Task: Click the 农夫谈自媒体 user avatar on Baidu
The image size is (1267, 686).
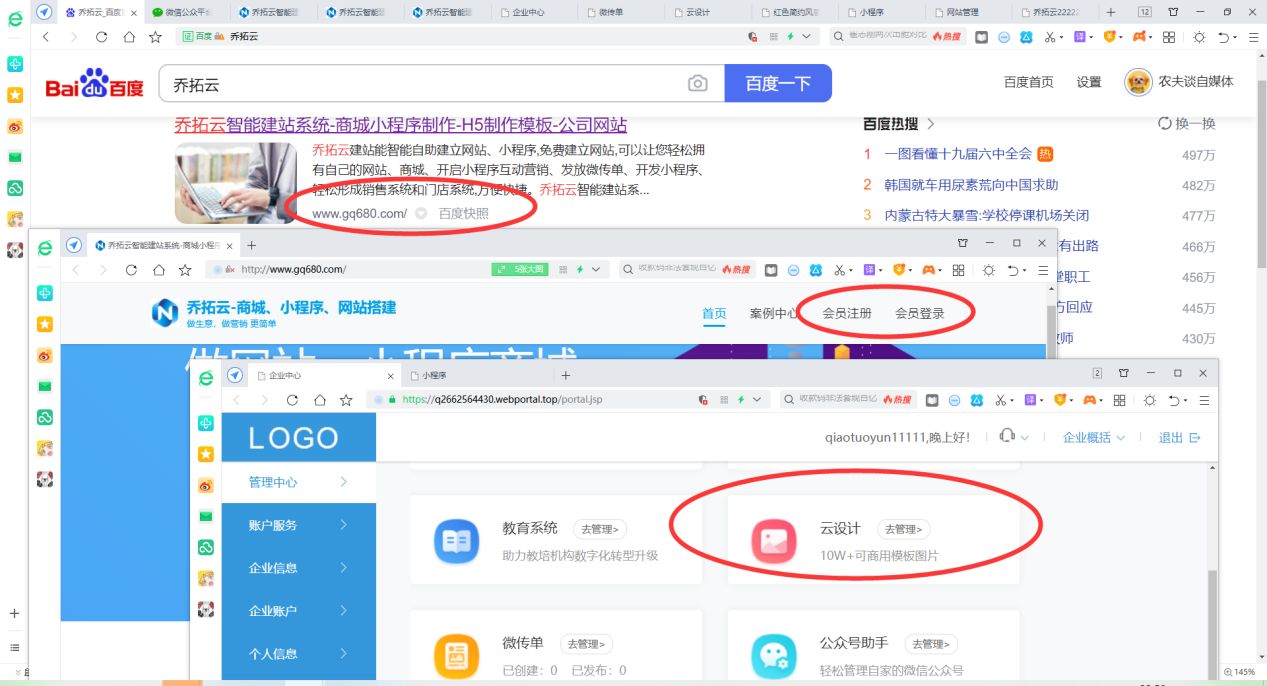Action: tap(1138, 82)
